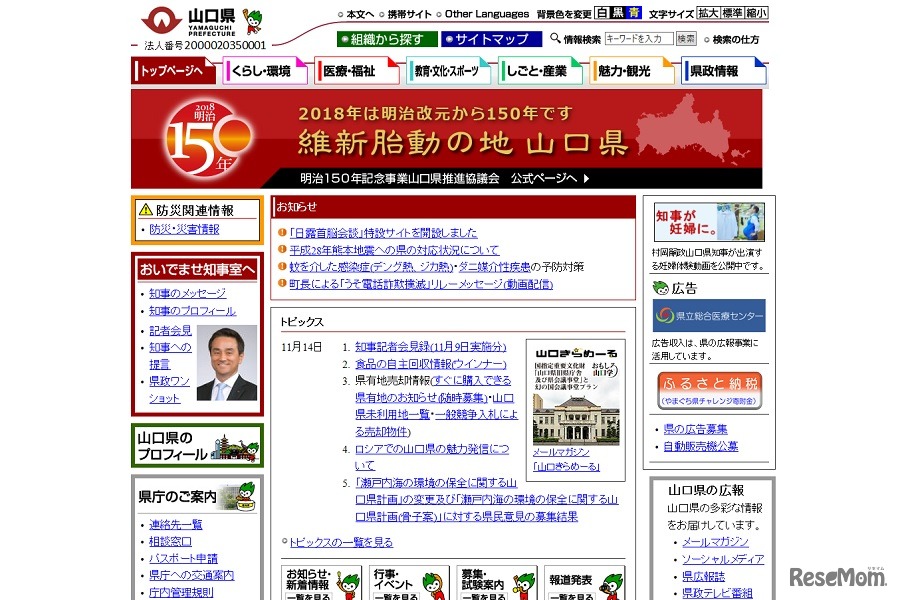Click 組織から探す green button
900x600 pixels.
pyautogui.click(x=386, y=39)
